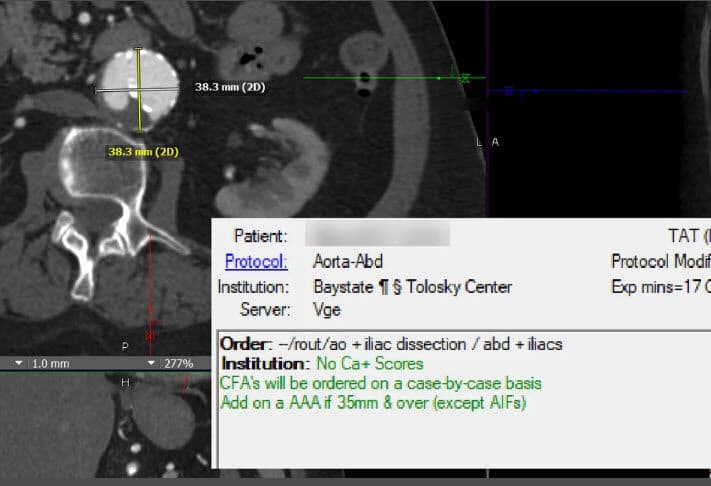Viewport: 711px width, 486px height.
Task: Click the TAT label at top right of panel
Action: 689,236
